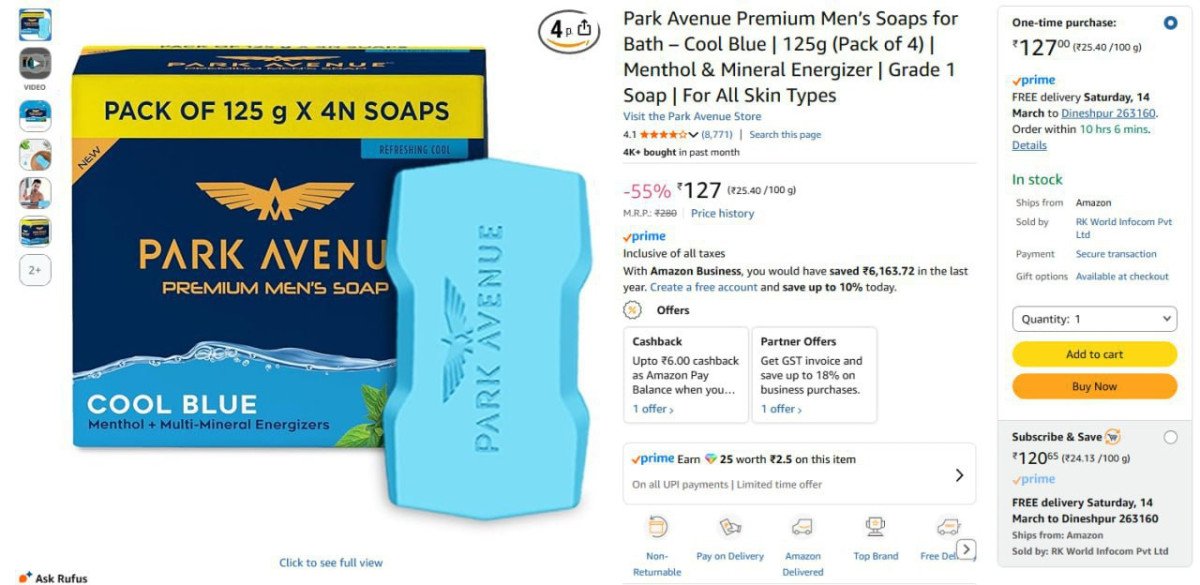Click the Non-Returnable icon

(657, 527)
